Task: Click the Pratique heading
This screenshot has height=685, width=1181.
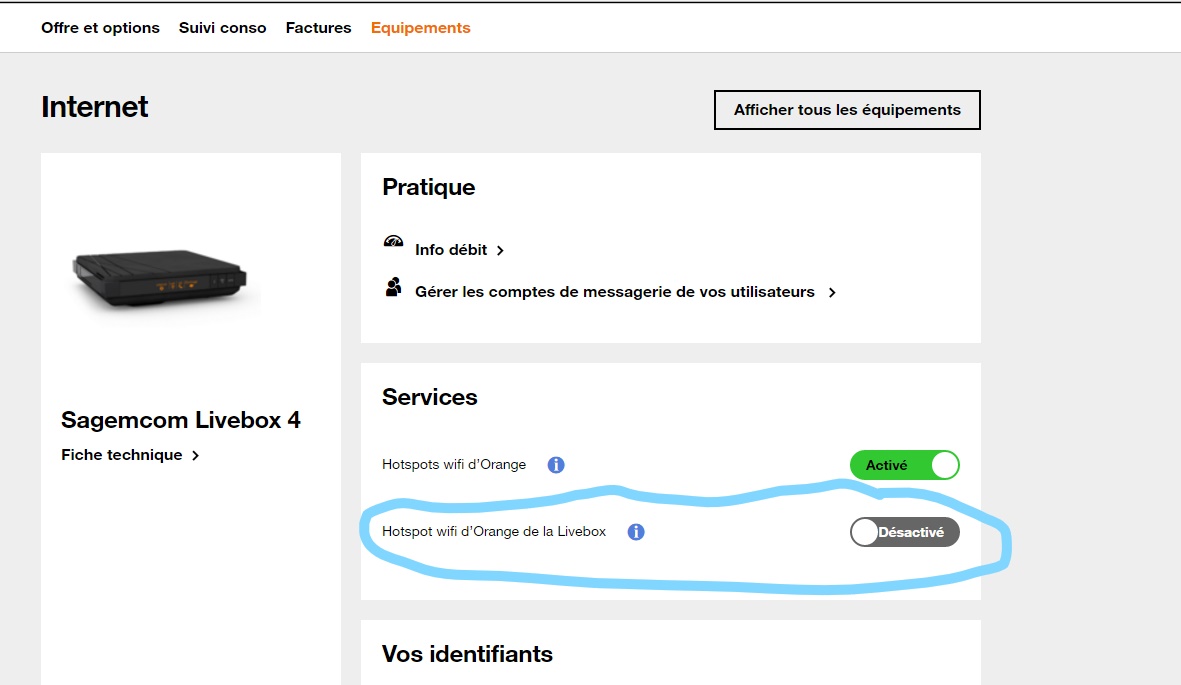Action: click(429, 187)
